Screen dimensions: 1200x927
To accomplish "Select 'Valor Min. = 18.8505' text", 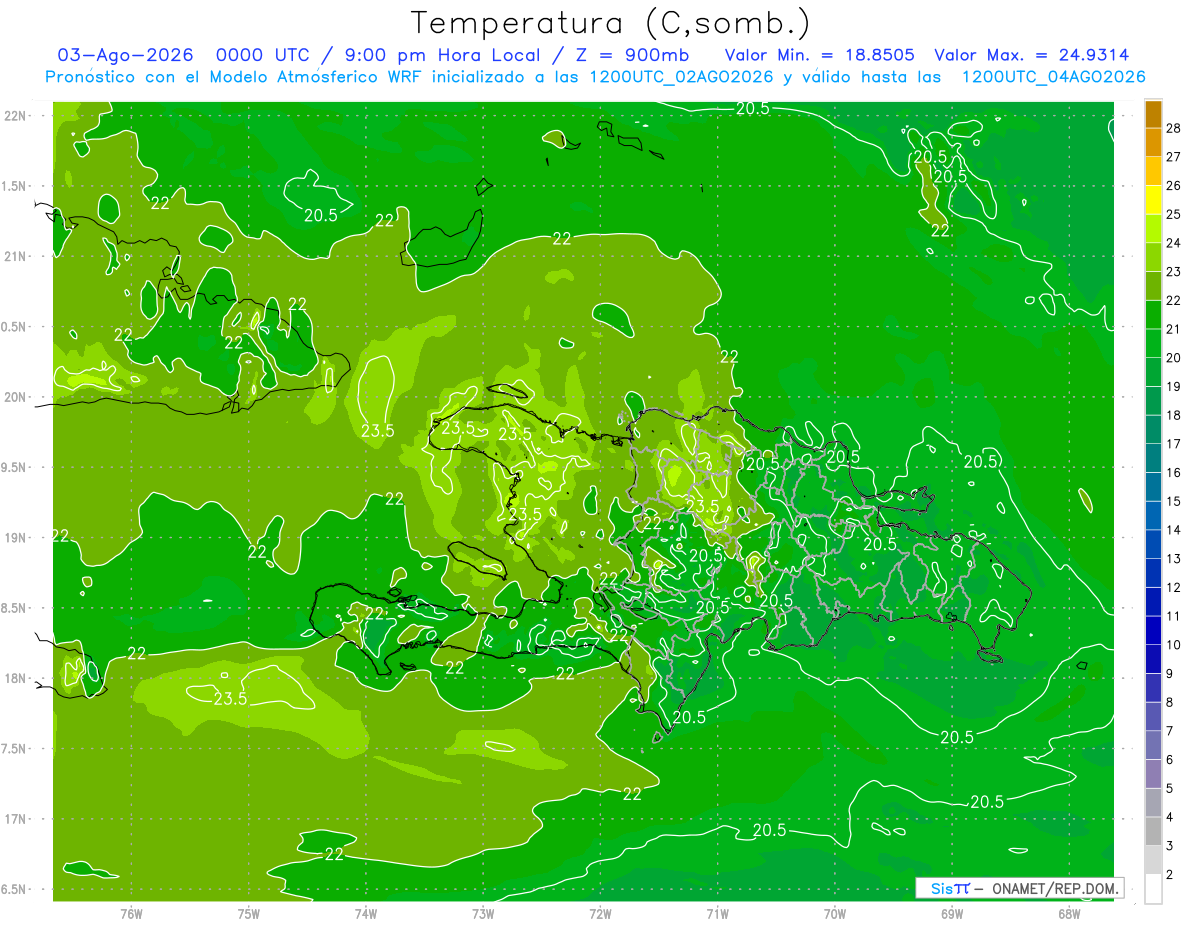I will [819, 56].
